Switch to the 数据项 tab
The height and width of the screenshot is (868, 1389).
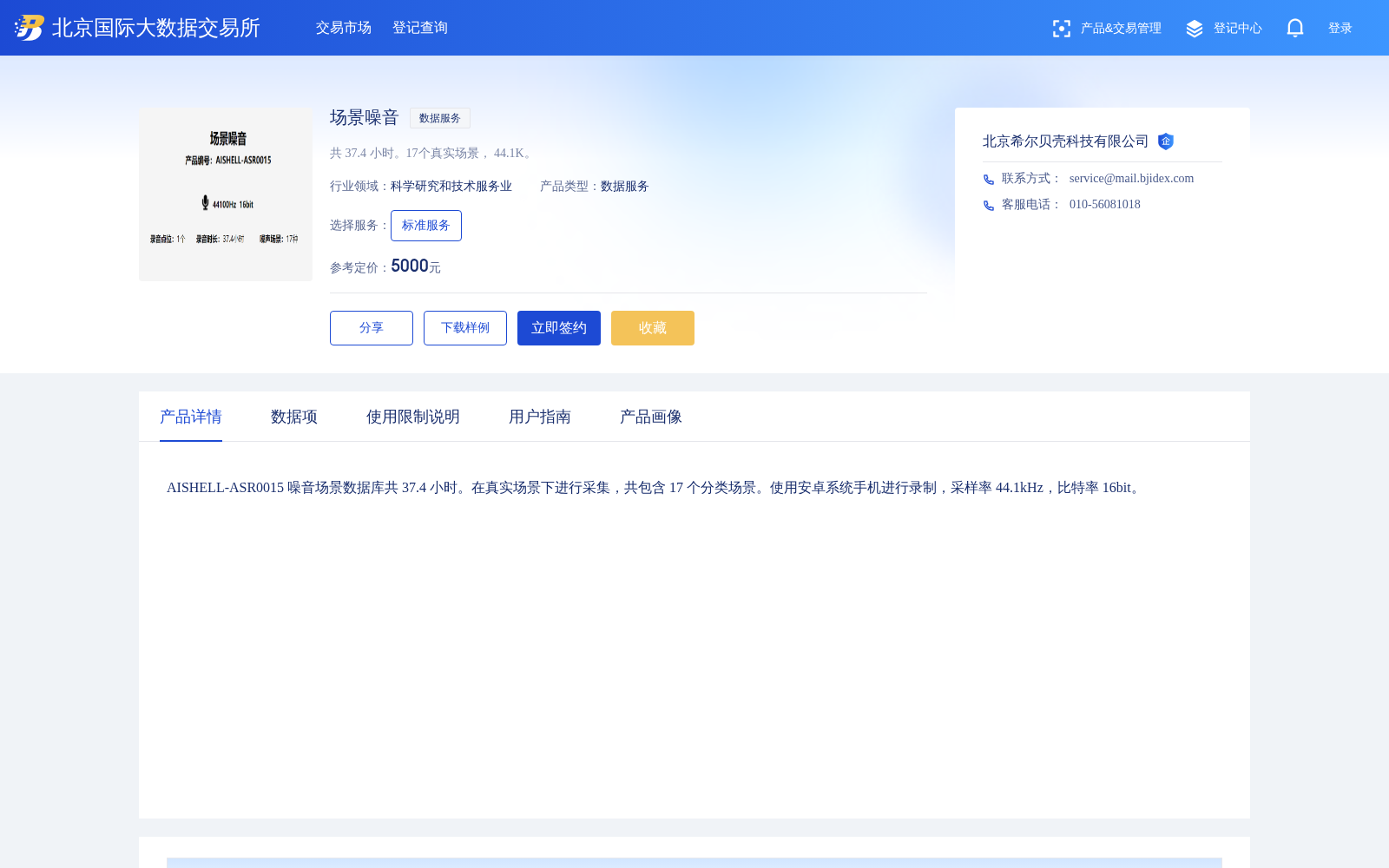(294, 417)
